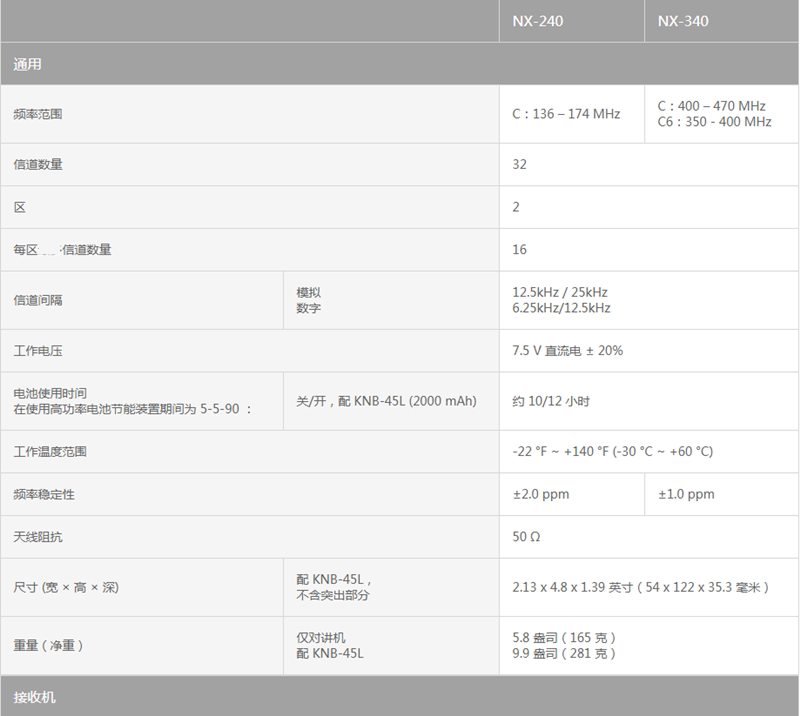800x716 pixels.
Task: Select the 通用 section header
Action: [27, 64]
